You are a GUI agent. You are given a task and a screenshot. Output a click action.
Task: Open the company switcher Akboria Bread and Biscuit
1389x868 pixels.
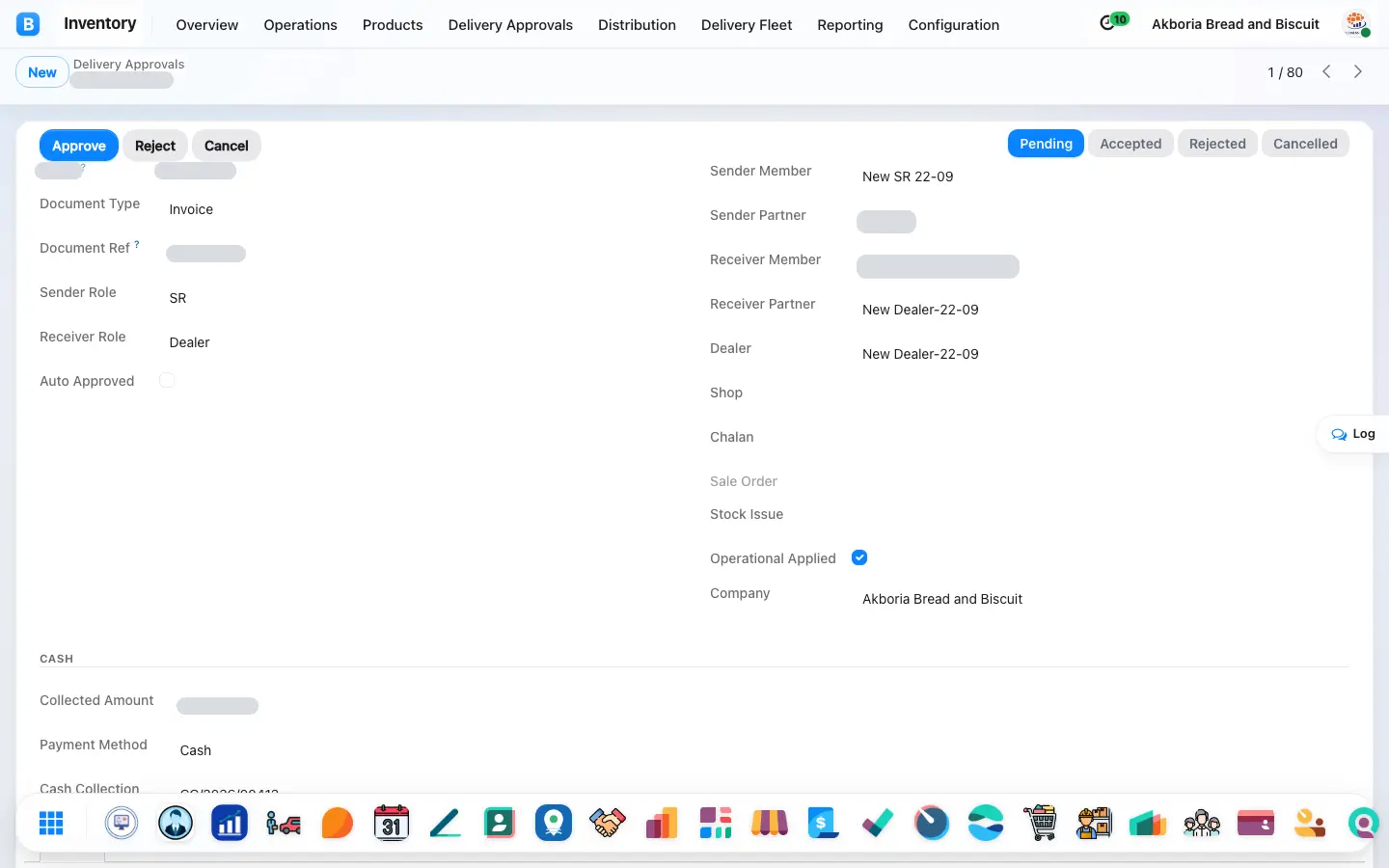coord(1236,24)
